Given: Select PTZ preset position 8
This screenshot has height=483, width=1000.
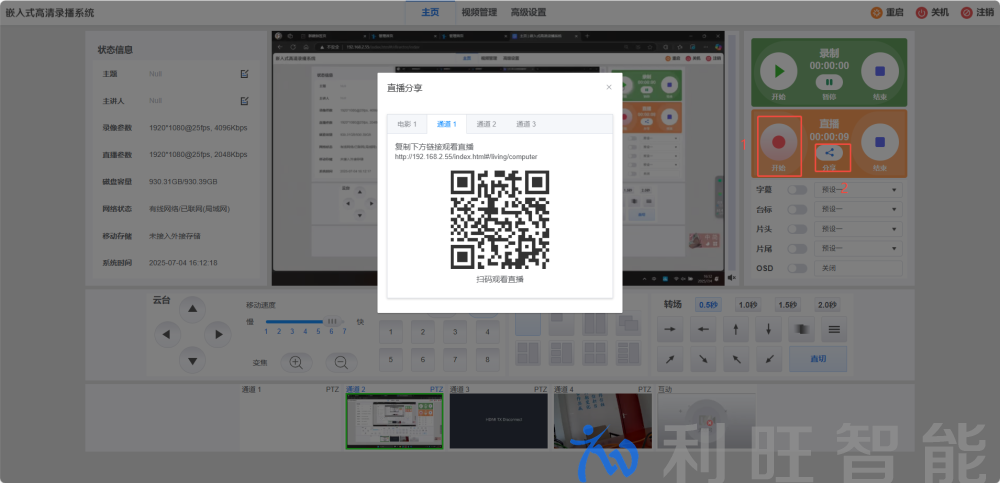Looking at the screenshot, I should tap(488, 359).
